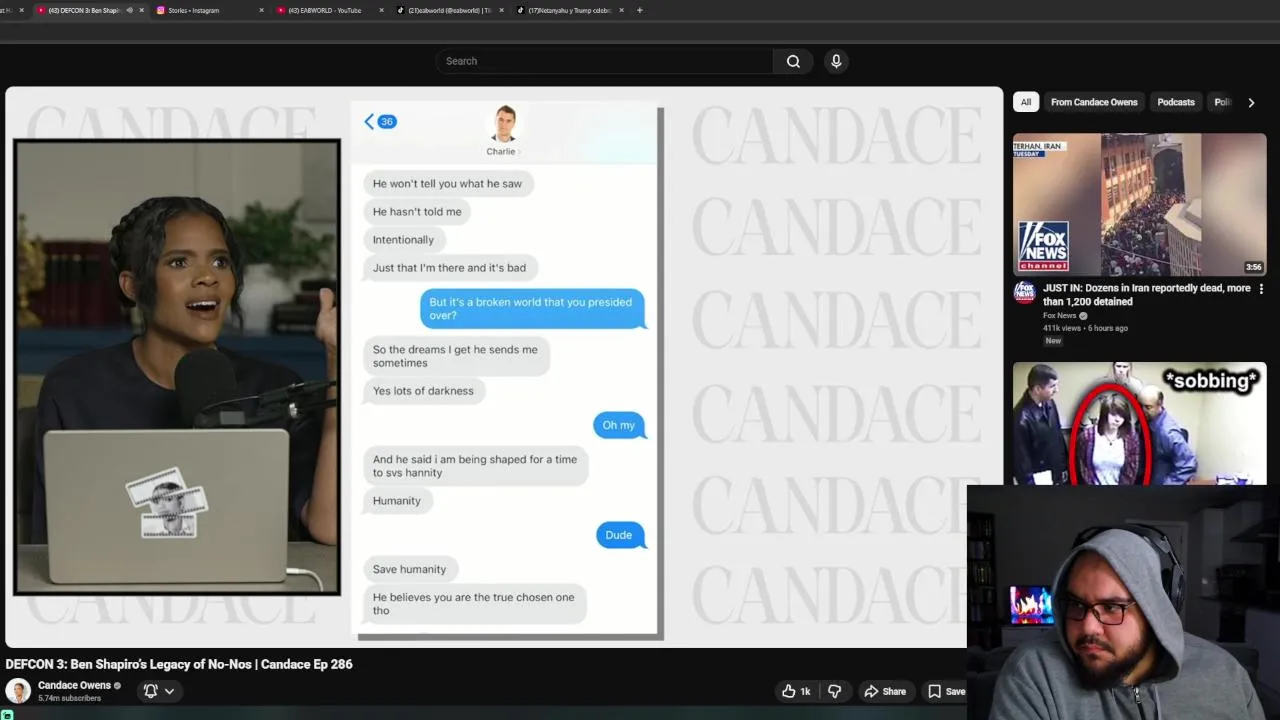Dislike the video with thumbs down

coord(834,691)
